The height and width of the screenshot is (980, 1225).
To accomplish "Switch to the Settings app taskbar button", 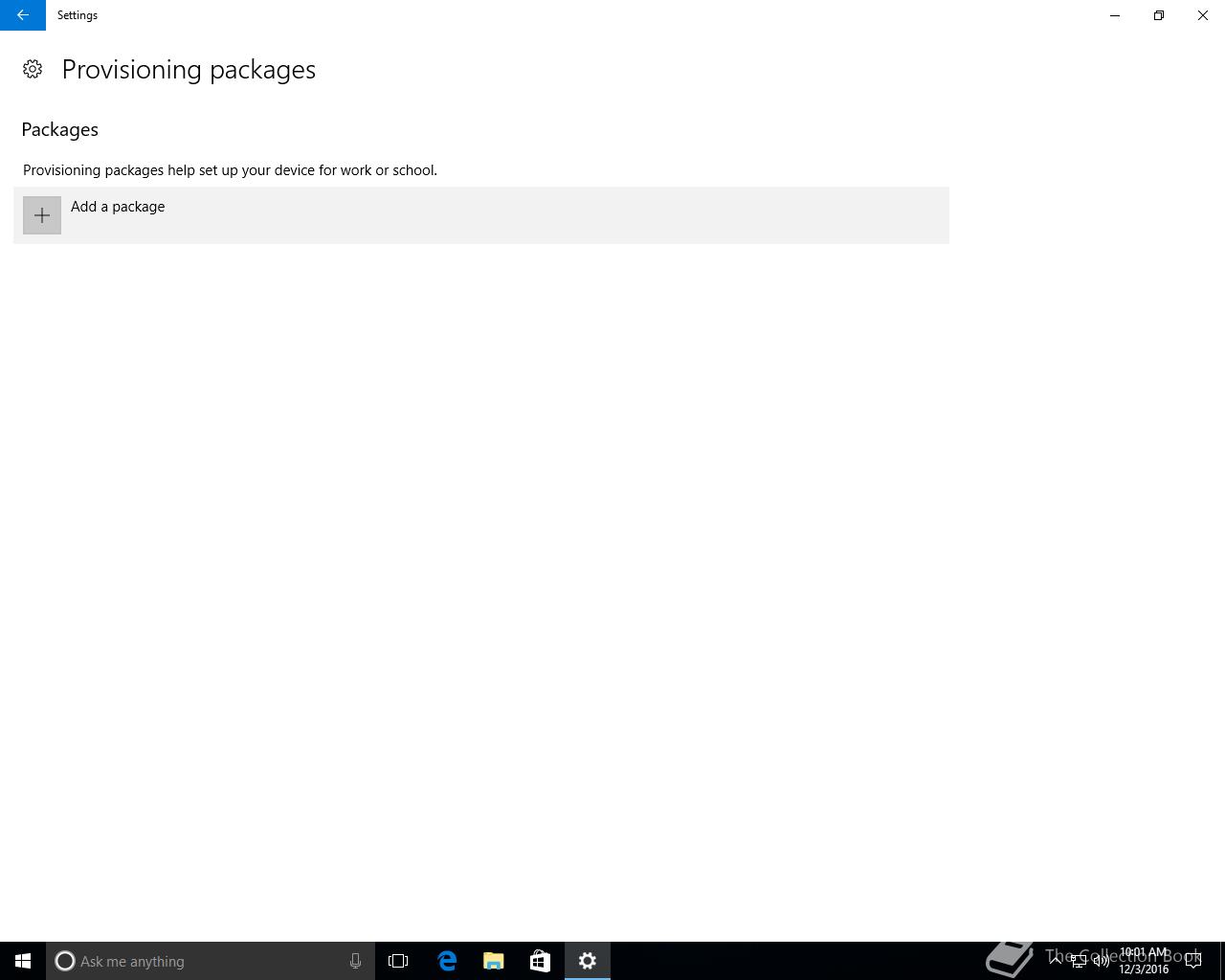I will [x=588, y=961].
